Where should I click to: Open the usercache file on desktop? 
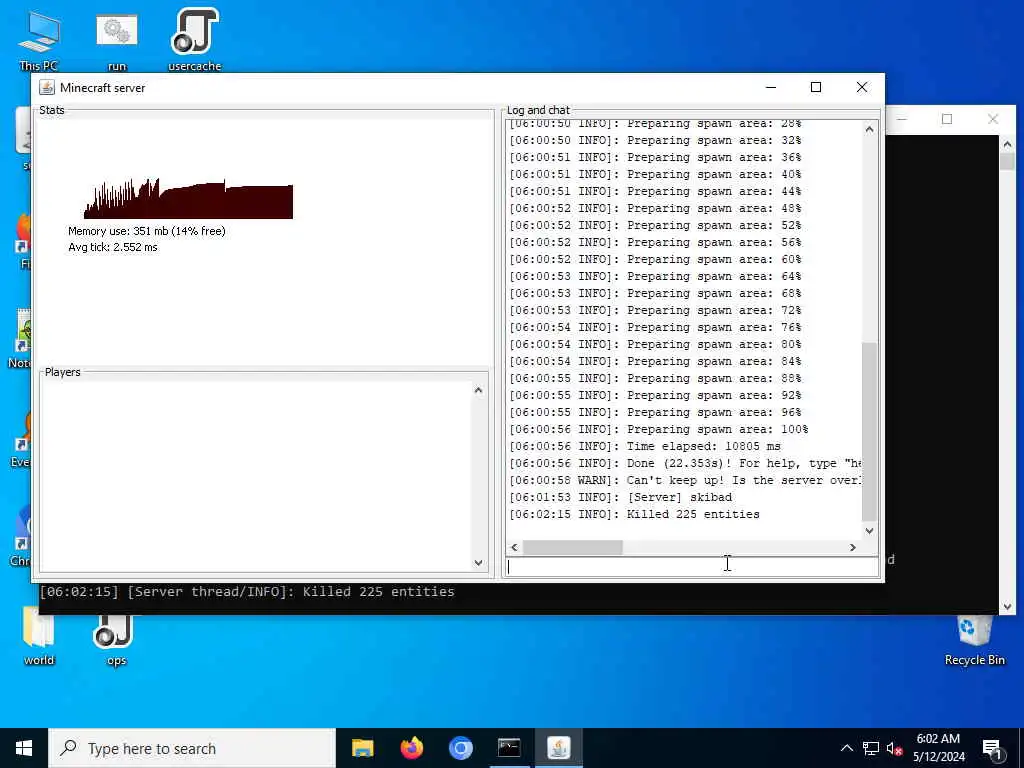point(194,38)
